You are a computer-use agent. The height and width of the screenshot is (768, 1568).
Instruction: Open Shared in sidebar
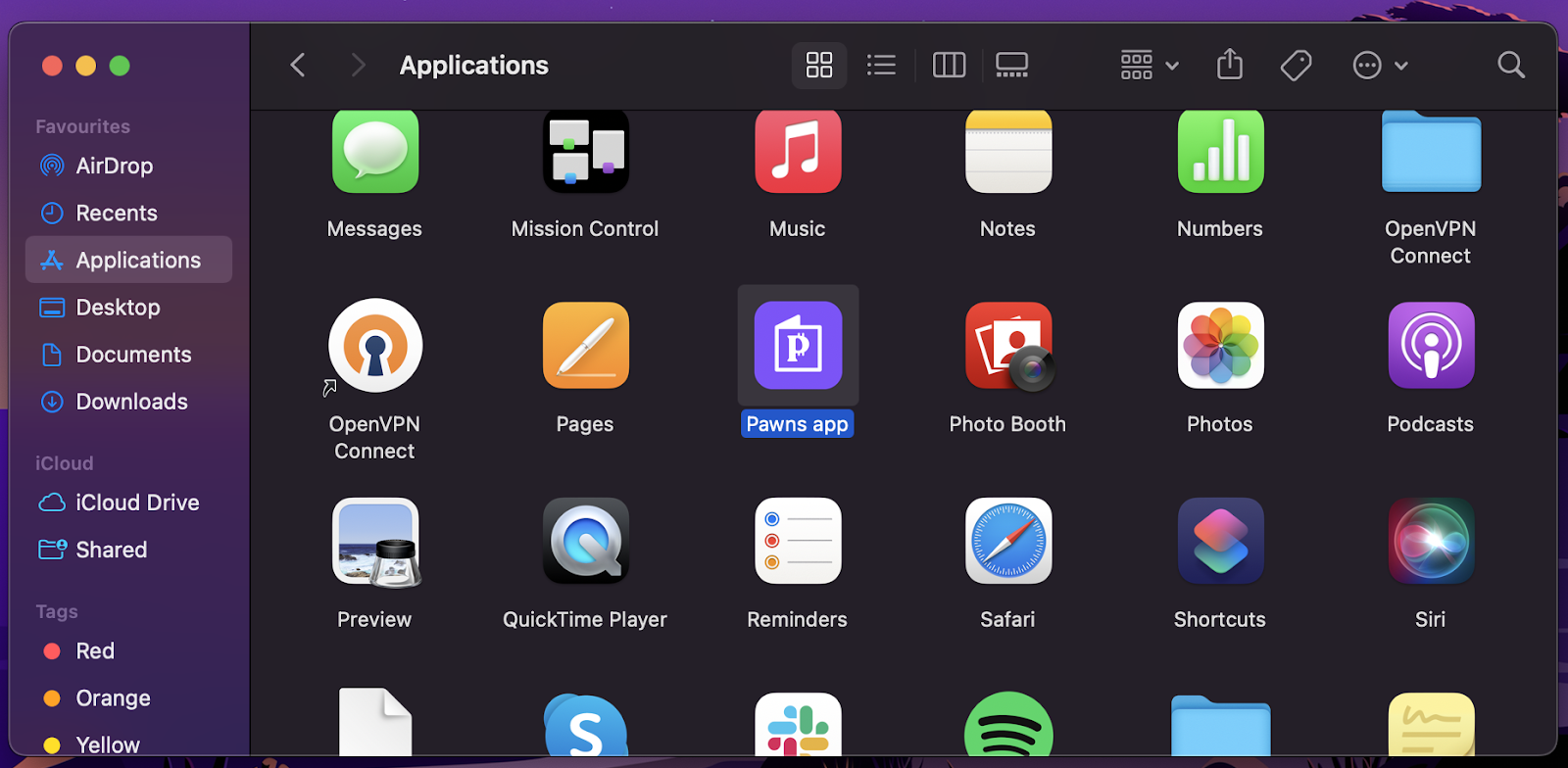tap(128, 550)
